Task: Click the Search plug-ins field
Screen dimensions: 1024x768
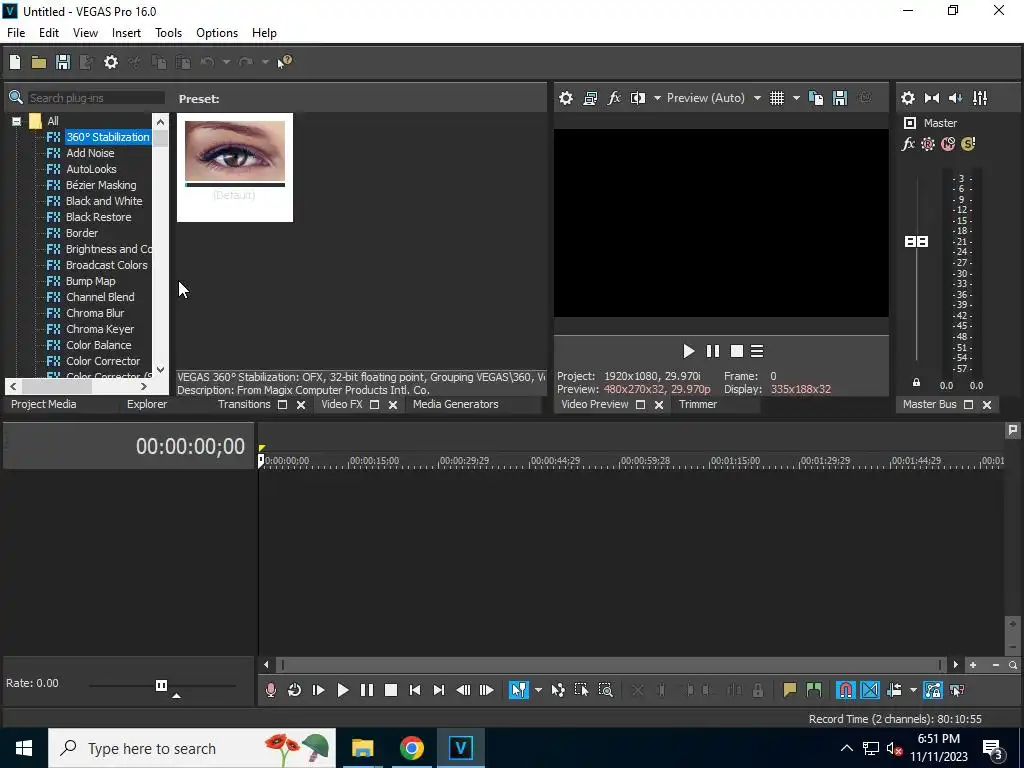Action: click(95, 98)
